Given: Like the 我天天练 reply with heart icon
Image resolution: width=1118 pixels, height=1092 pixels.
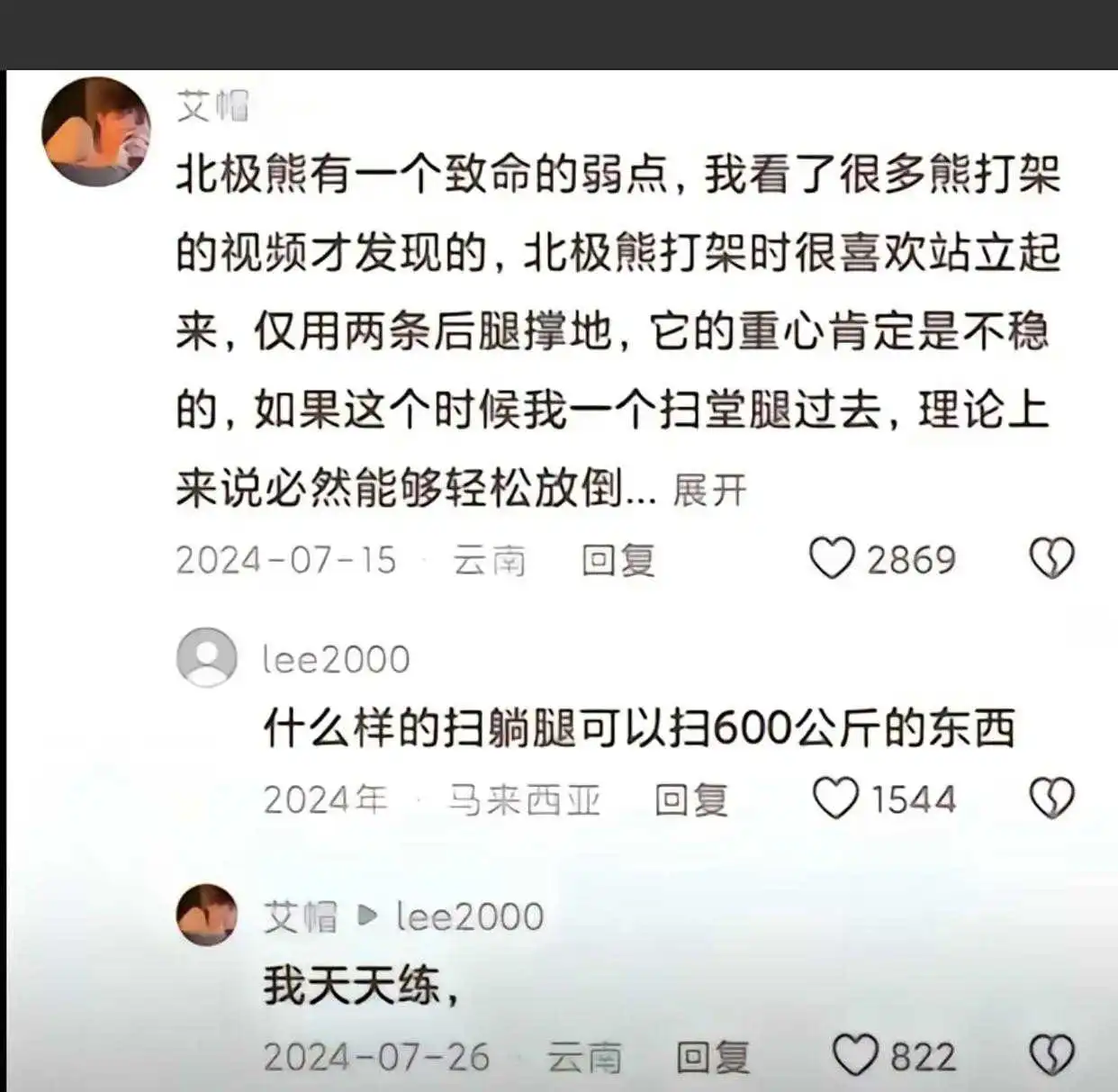Looking at the screenshot, I should point(855,1055).
